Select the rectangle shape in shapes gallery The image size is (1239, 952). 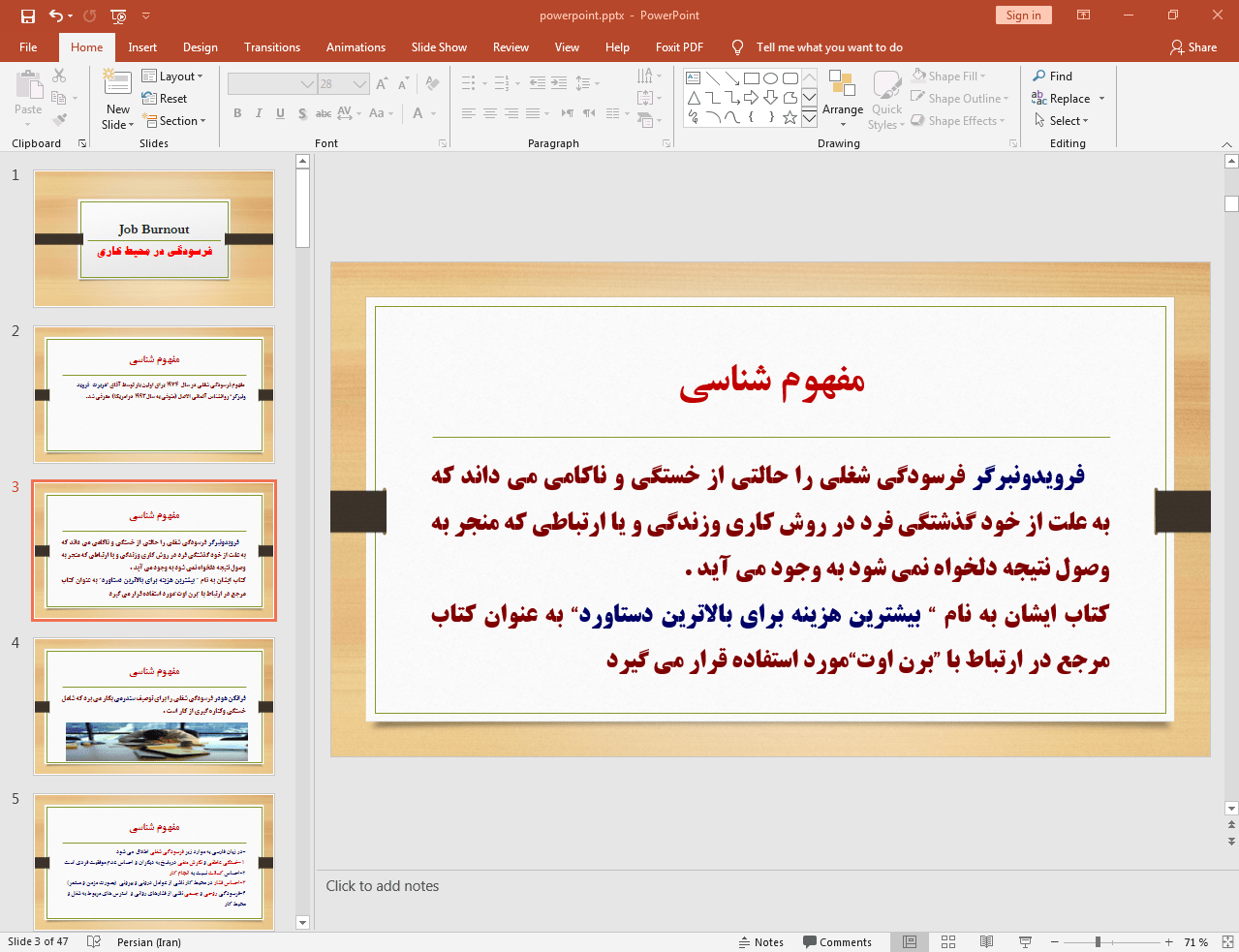752,78
